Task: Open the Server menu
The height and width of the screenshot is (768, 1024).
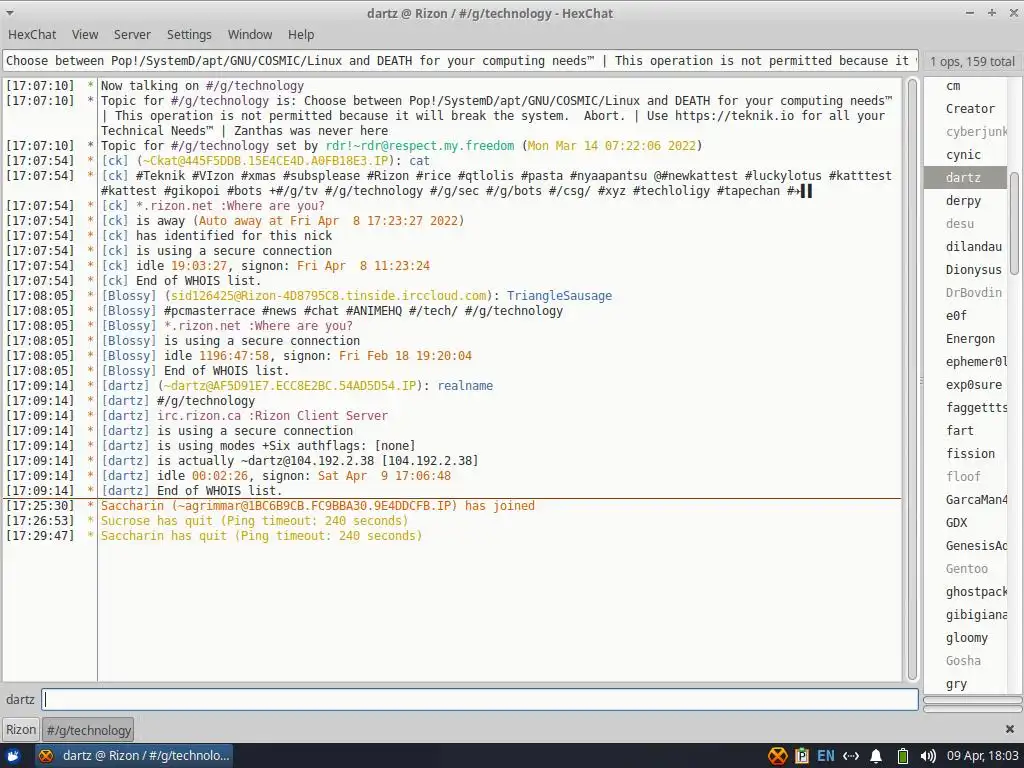Action: pos(132,35)
